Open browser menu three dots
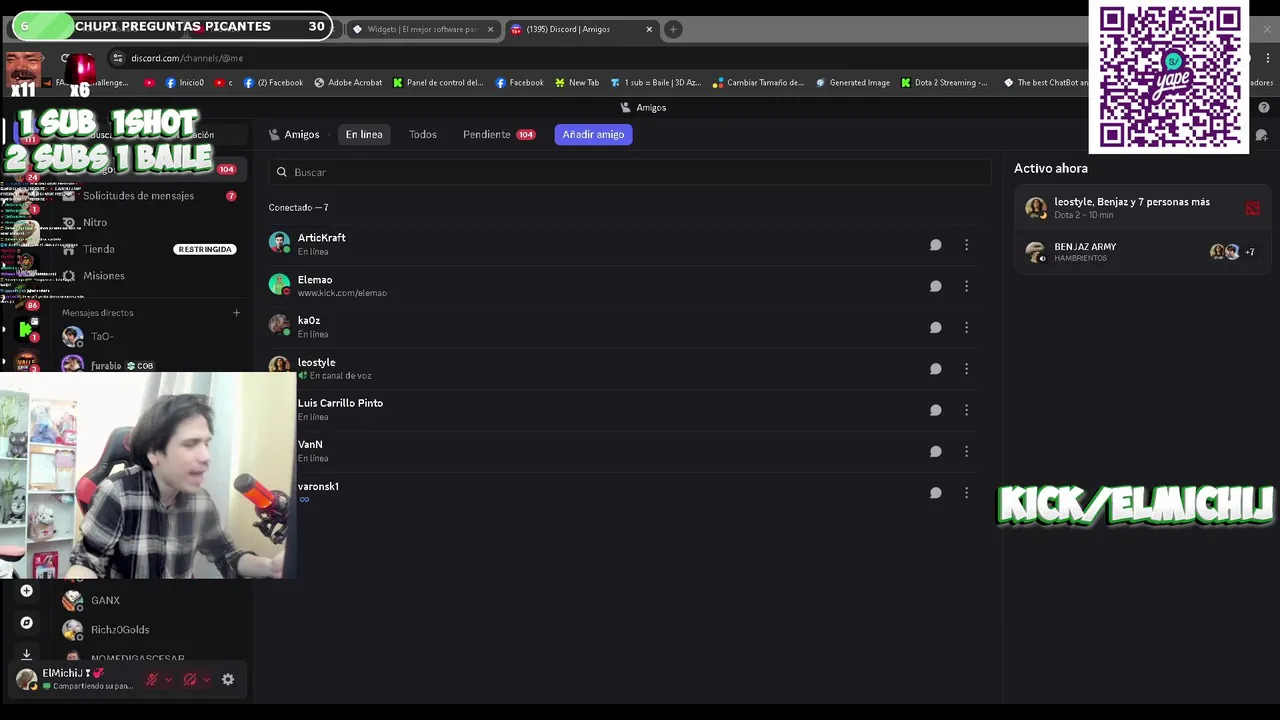This screenshot has height=720, width=1280. (1267, 58)
